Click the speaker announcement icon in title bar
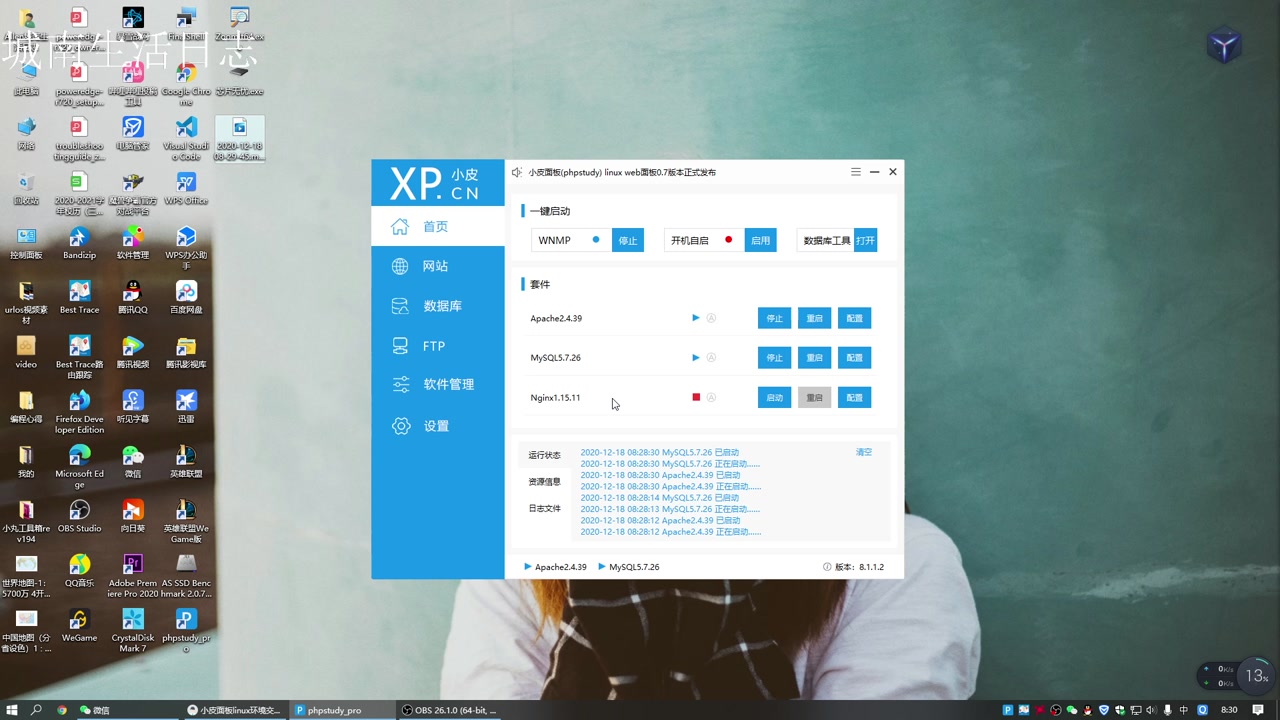The width and height of the screenshot is (1280, 720). tap(517, 172)
